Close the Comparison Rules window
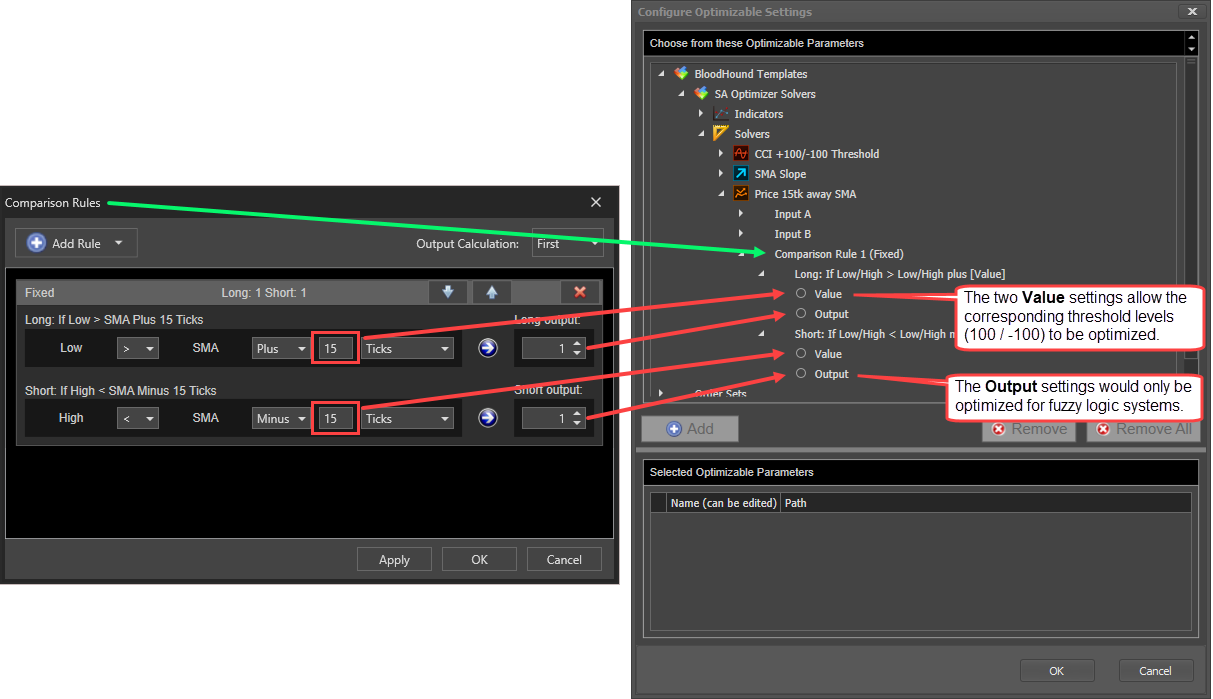Image resolution: width=1213 pixels, height=699 pixels. click(596, 202)
